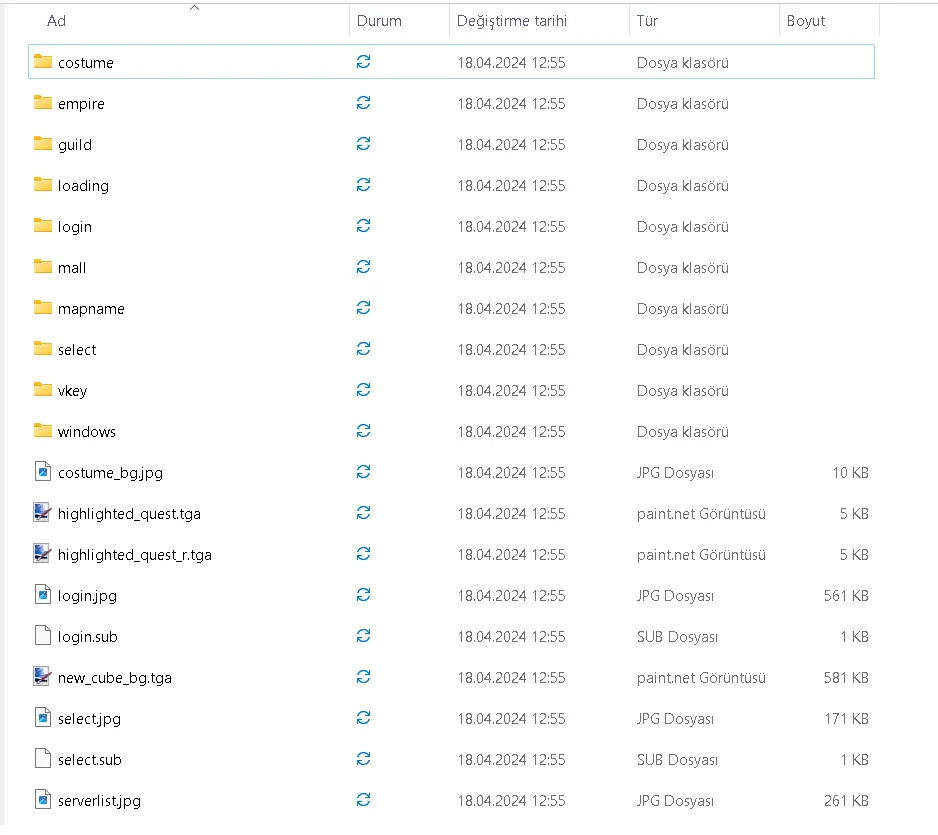938x835 pixels.
Task: Select the select.jpg file entry
Action: [451, 718]
